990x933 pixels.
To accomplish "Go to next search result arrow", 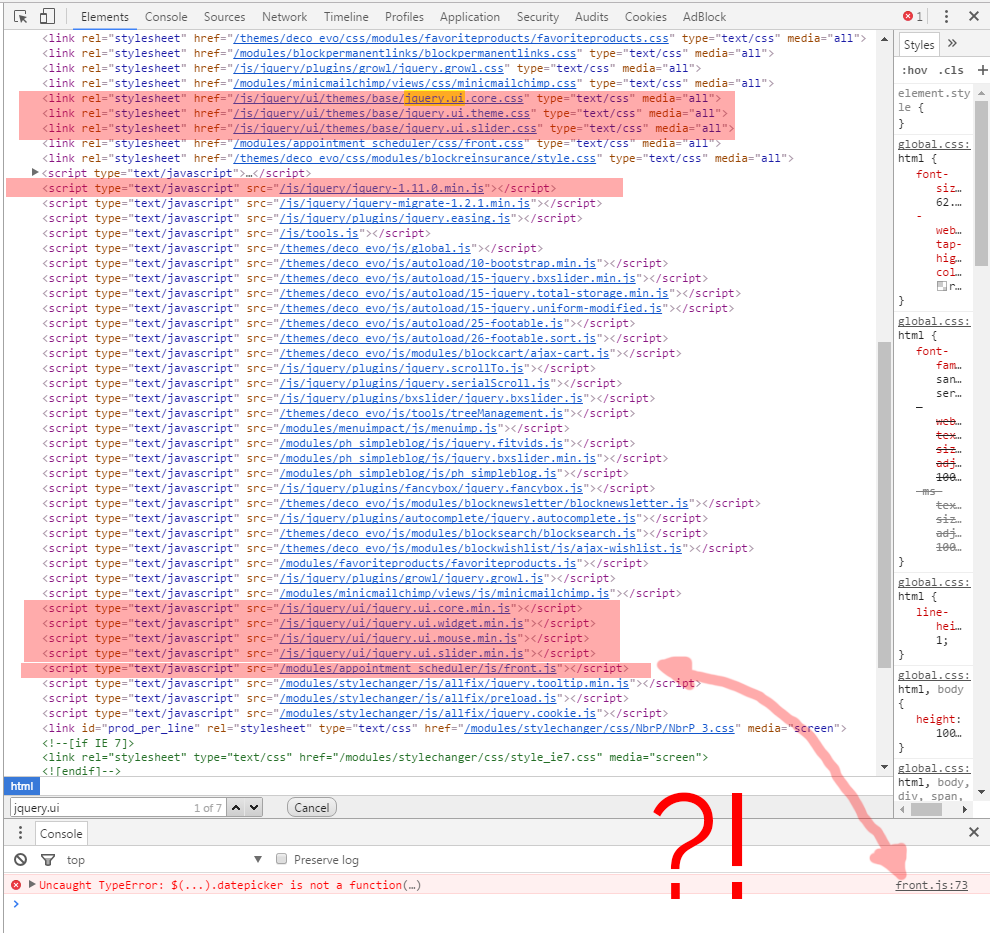I will coord(254,807).
